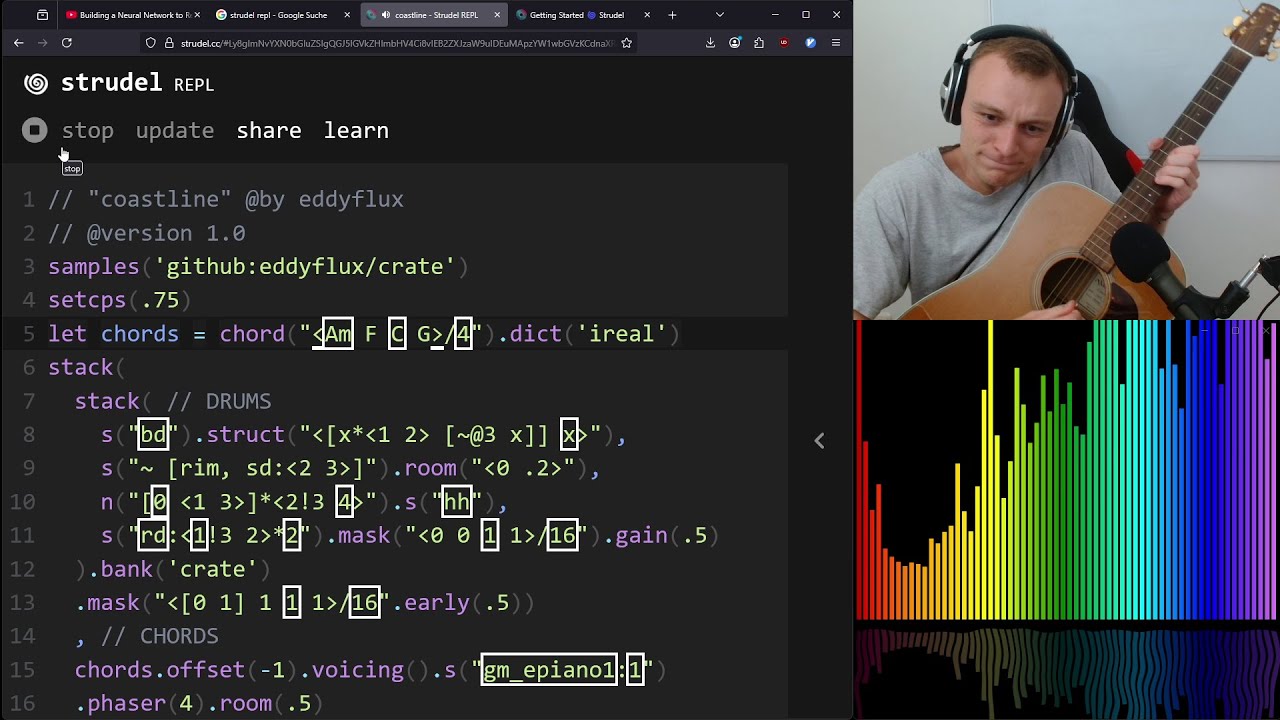Click the webcam video of guitarist

(1066, 160)
